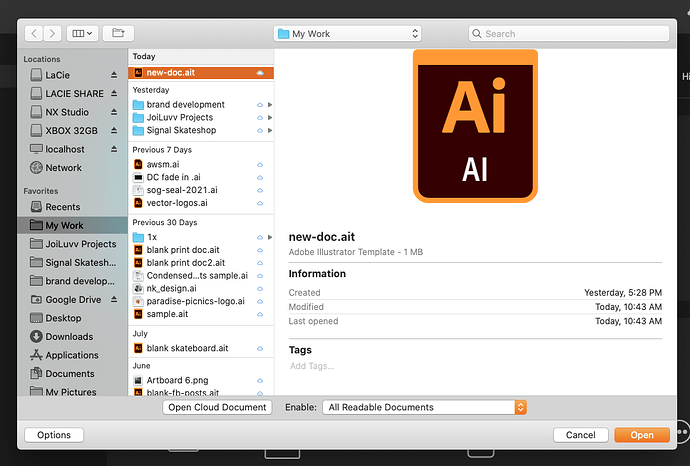This screenshot has width=690, height=466.
Task: Open the My Work location popup
Action: pos(347,34)
